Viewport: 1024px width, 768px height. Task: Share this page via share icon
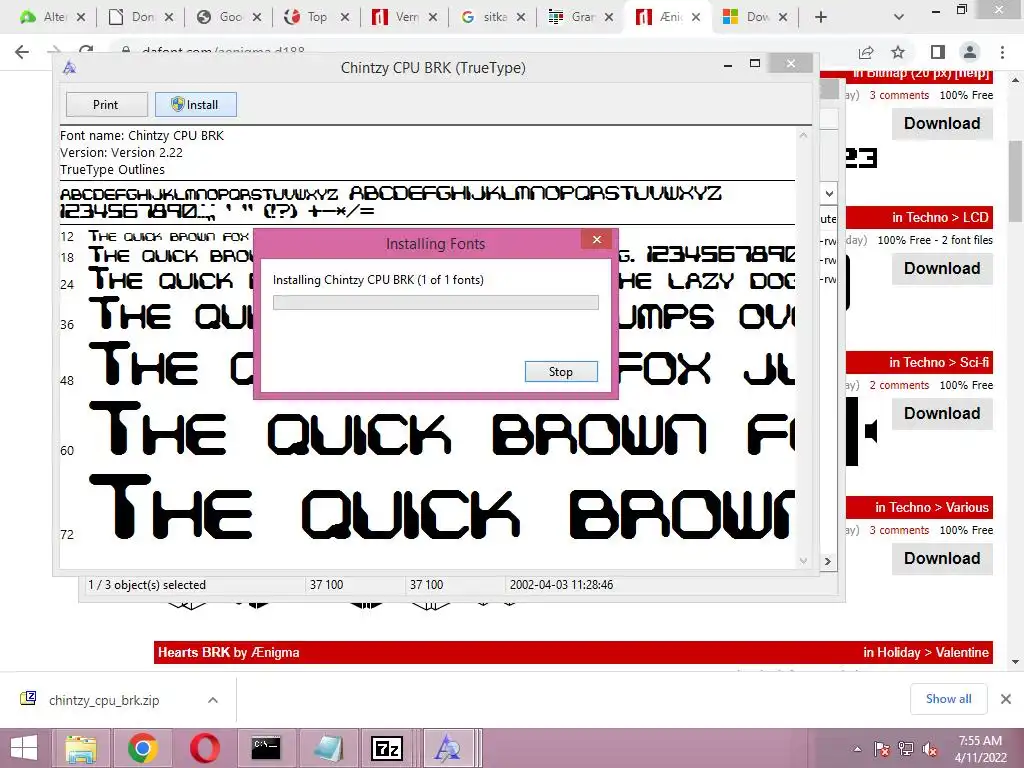tap(866, 52)
